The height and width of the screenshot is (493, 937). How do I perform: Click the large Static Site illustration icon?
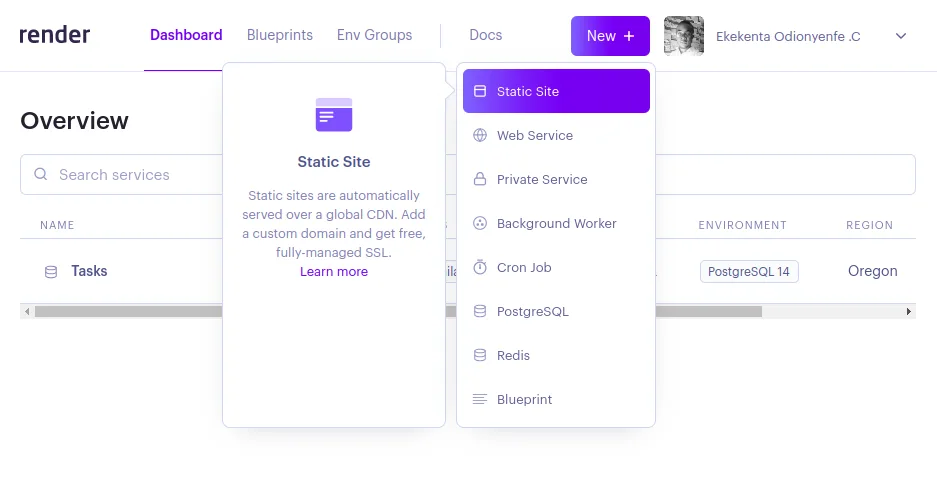coord(333,115)
